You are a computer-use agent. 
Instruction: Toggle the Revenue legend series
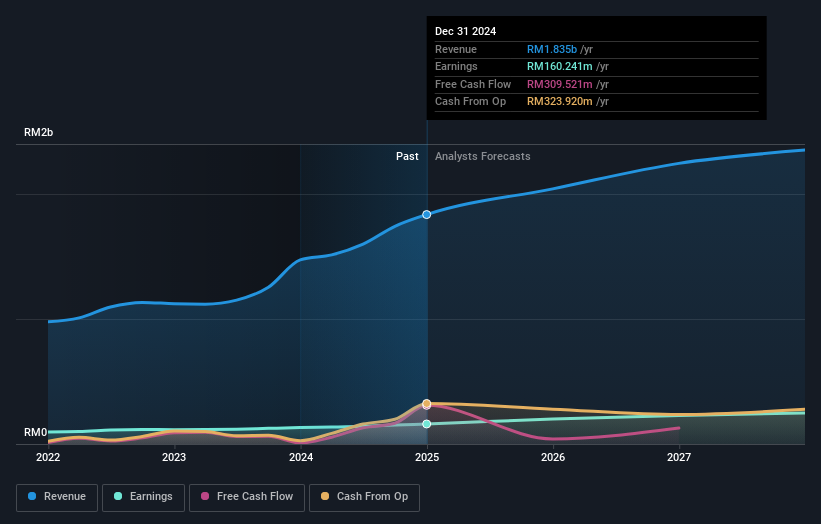pos(57,497)
